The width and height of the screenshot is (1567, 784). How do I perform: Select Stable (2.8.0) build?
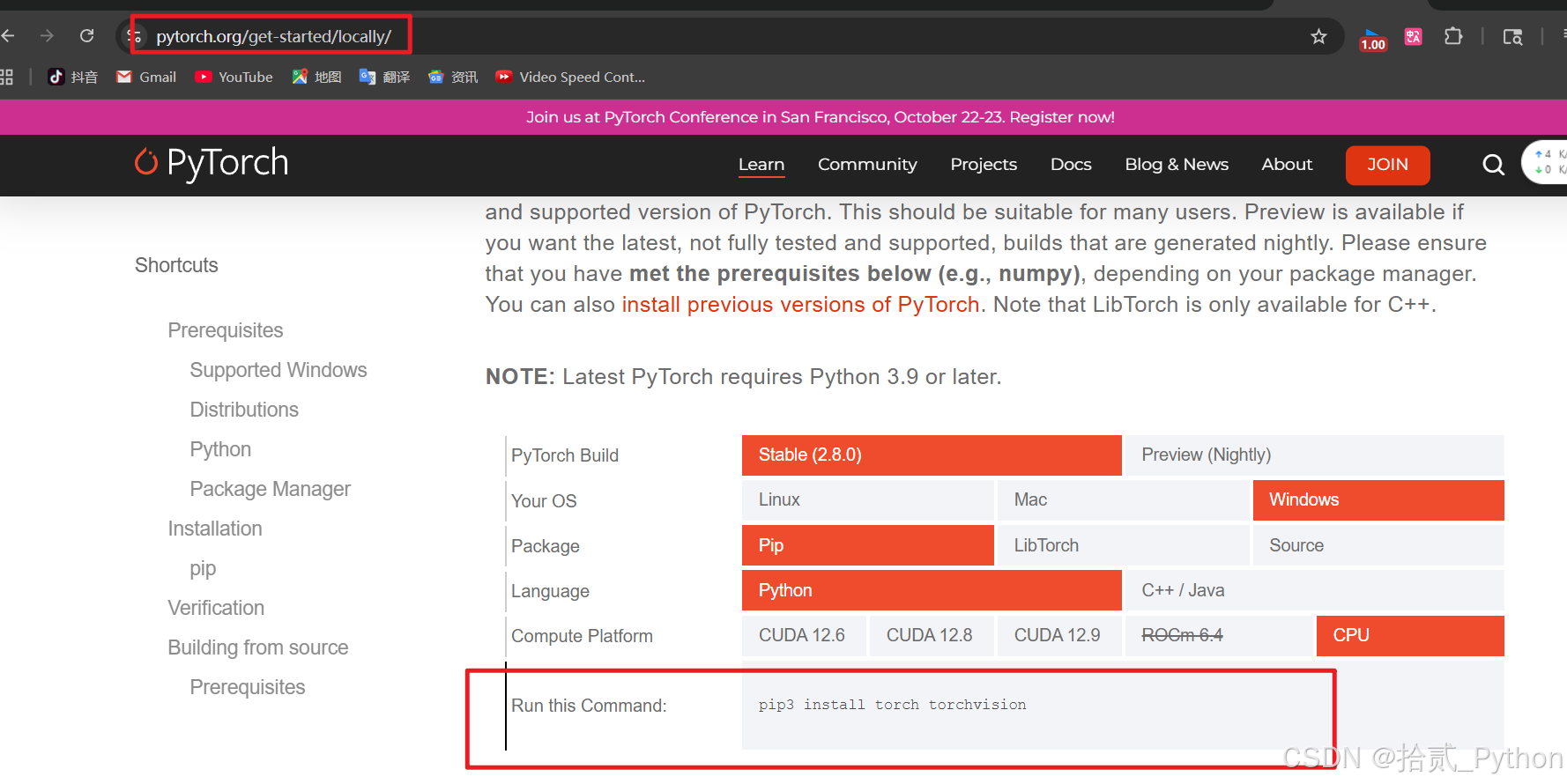click(932, 455)
